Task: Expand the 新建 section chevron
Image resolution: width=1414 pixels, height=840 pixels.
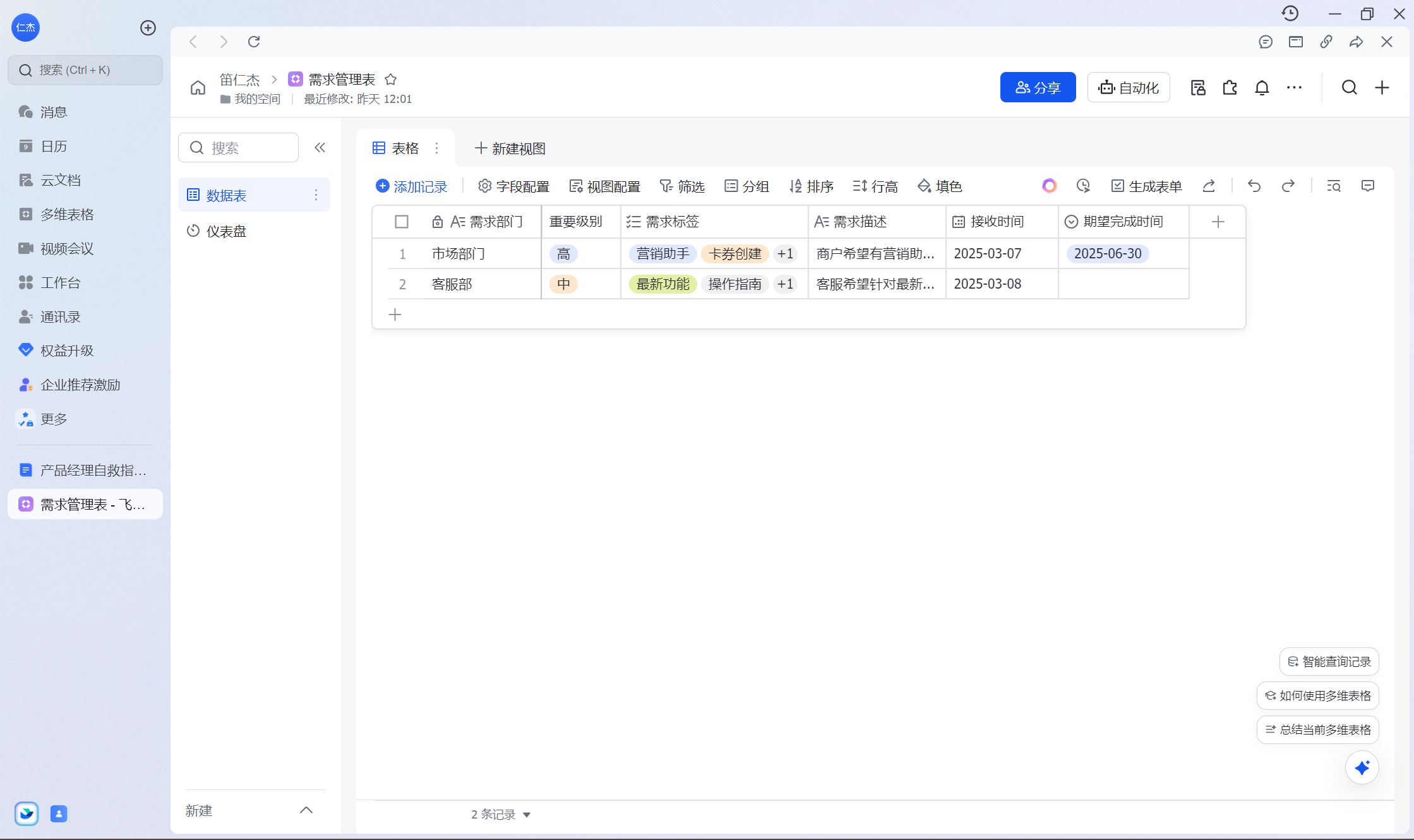Action: coord(306,810)
